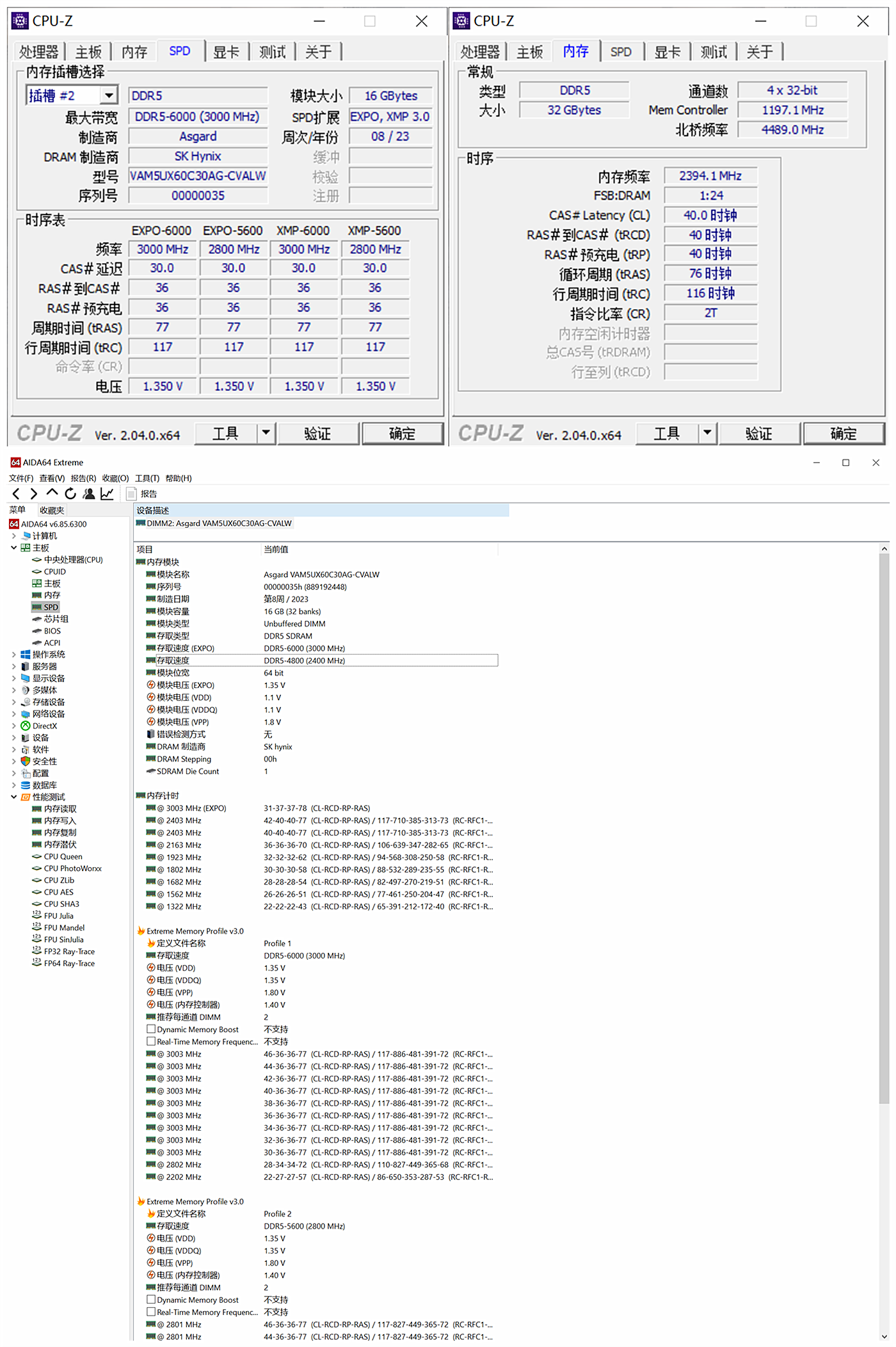Select 内存潜伏 memory latency benchmark
The image size is (896, 1347).
[x=54, y=844]
